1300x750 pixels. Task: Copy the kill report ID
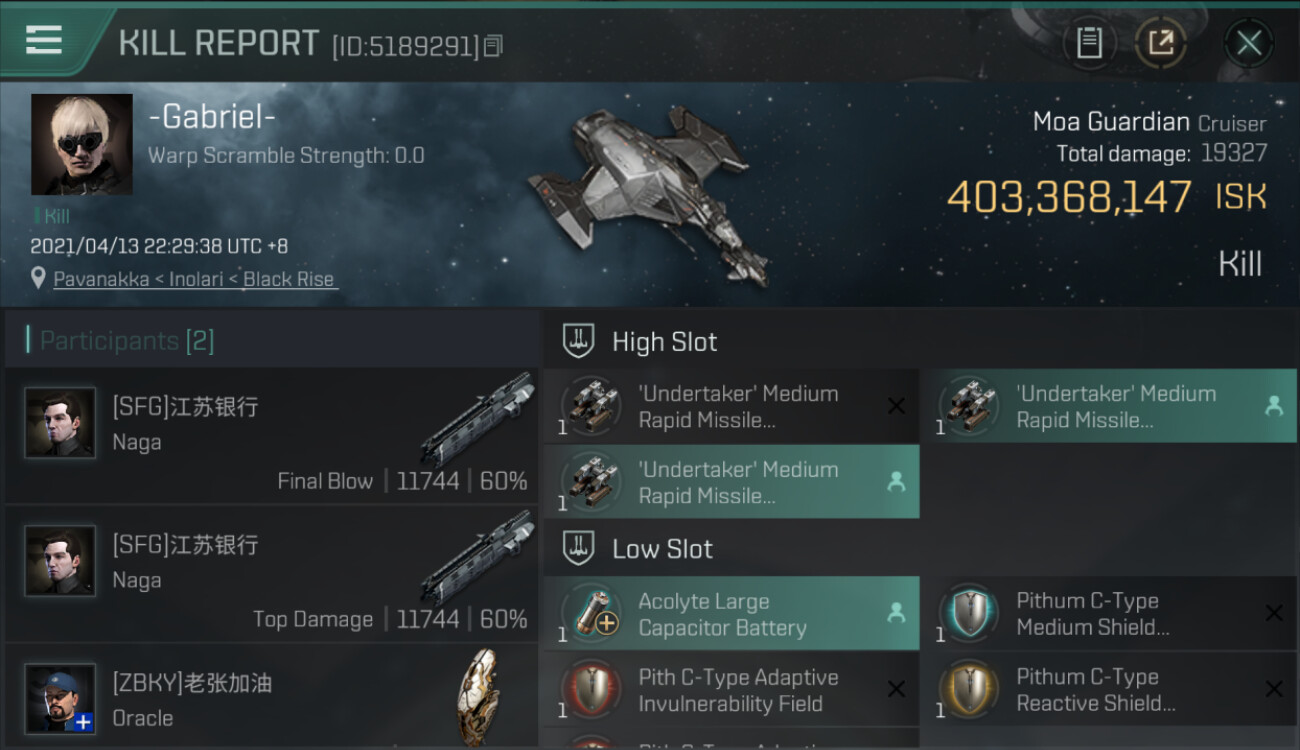[493, 46]
